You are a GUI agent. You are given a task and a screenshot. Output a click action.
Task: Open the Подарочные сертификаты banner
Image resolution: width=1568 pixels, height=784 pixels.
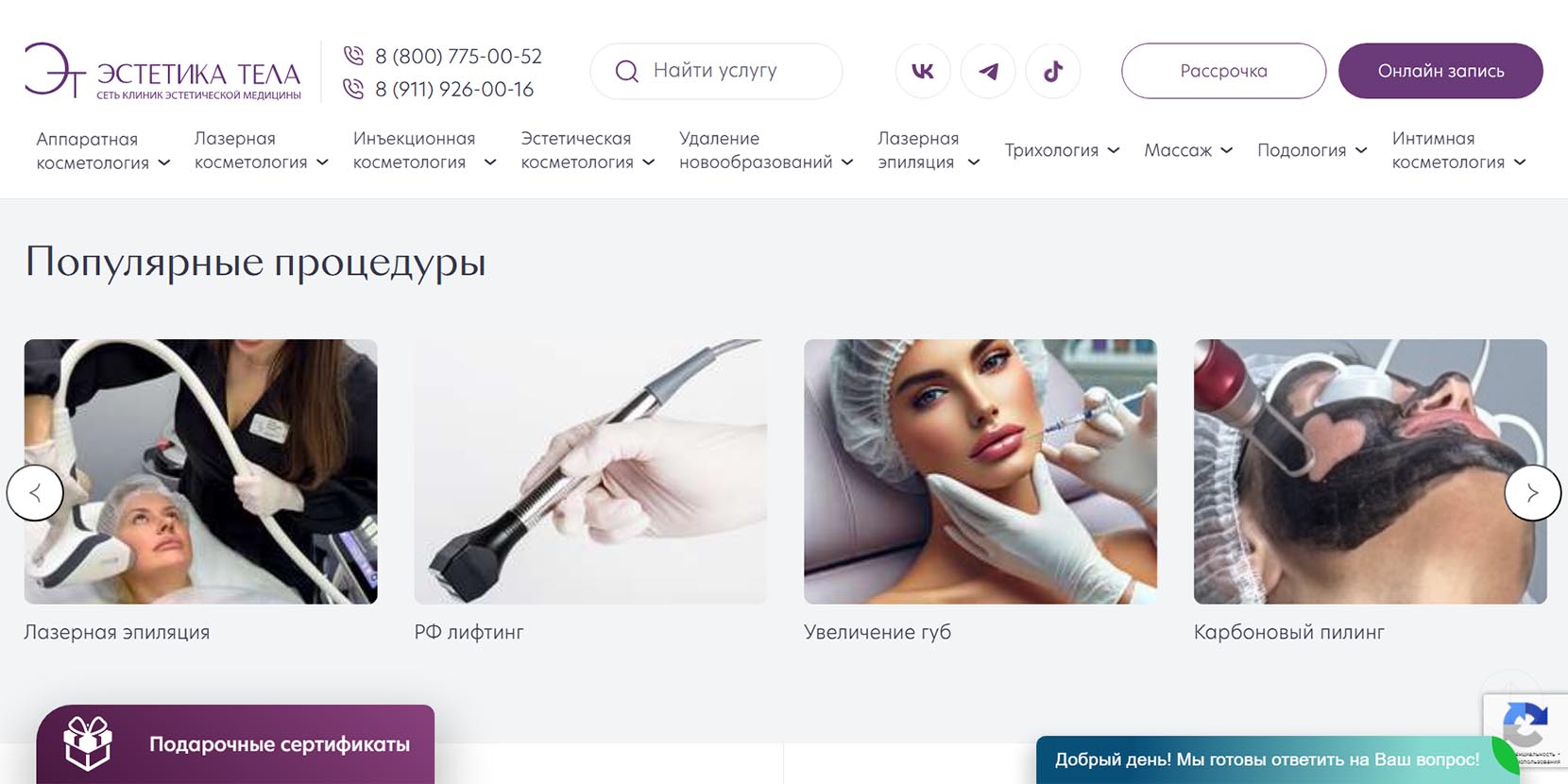pos(235,744)
